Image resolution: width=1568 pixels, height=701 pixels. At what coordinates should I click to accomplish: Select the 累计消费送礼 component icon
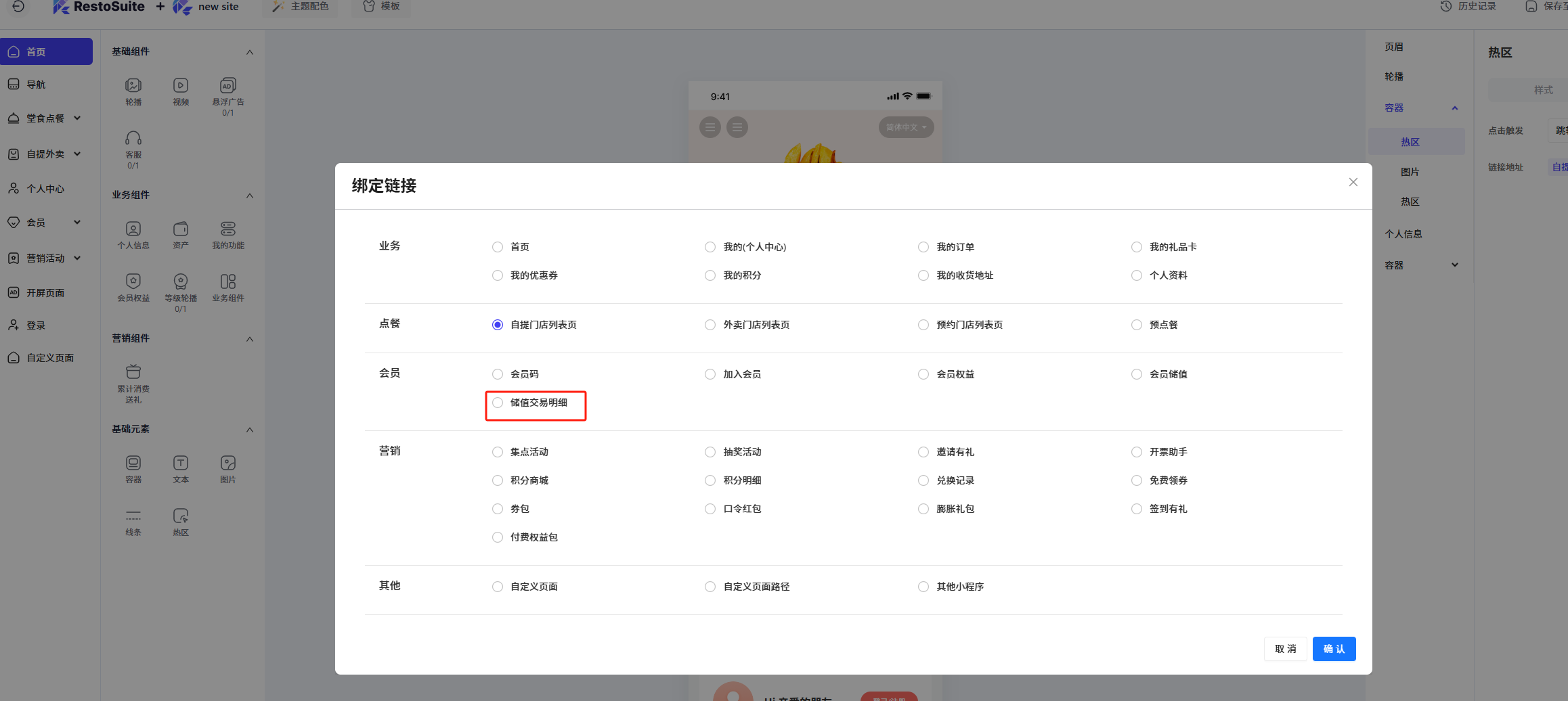(x=133, y=371)
